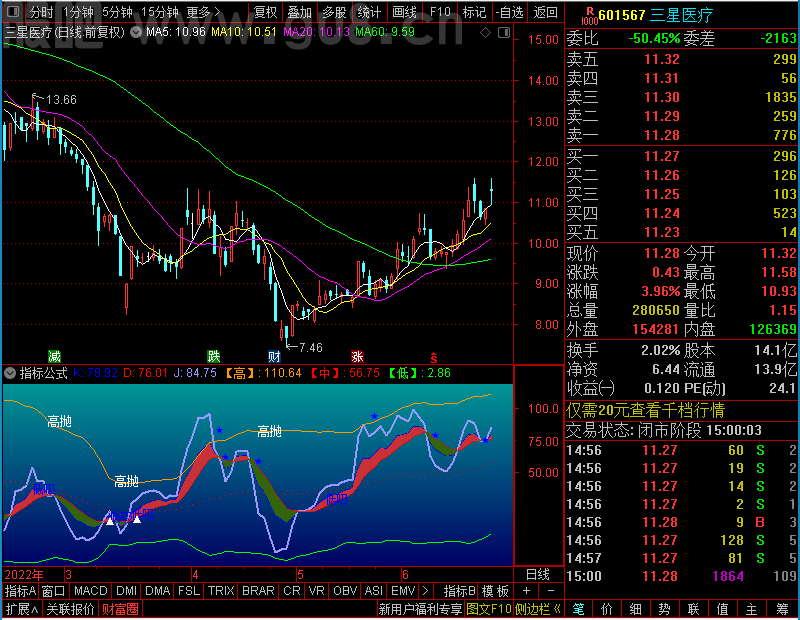800x620 pixels.
Task: Open F10 company info
Action: point(440,12)
